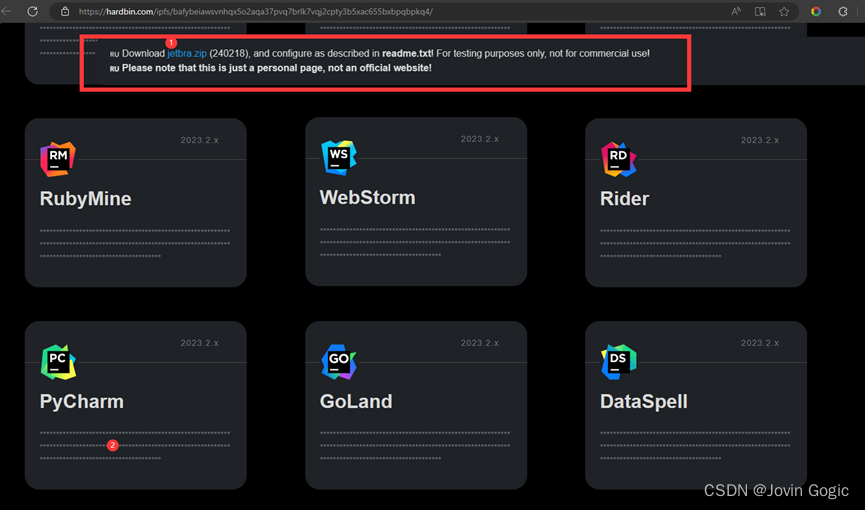Click the RubyMine RM logo icon
This screenshot has width=865, height=510.
[58, 160]
